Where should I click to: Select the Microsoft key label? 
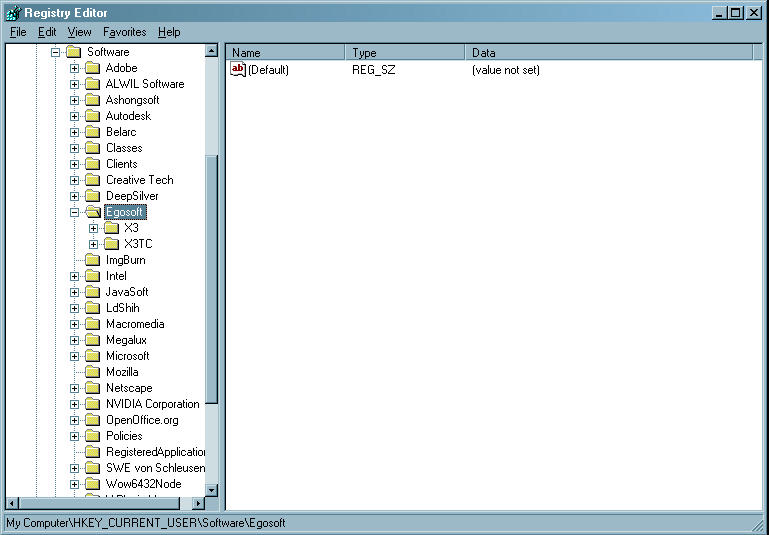coord(128,357)
